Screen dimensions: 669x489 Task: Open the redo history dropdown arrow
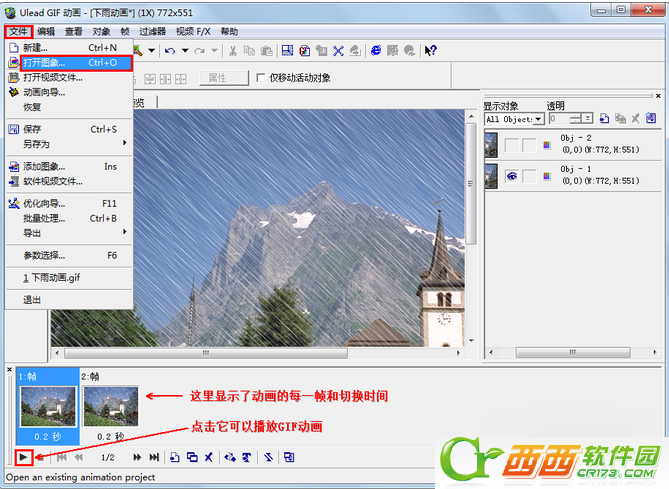[x=215, y=51]
